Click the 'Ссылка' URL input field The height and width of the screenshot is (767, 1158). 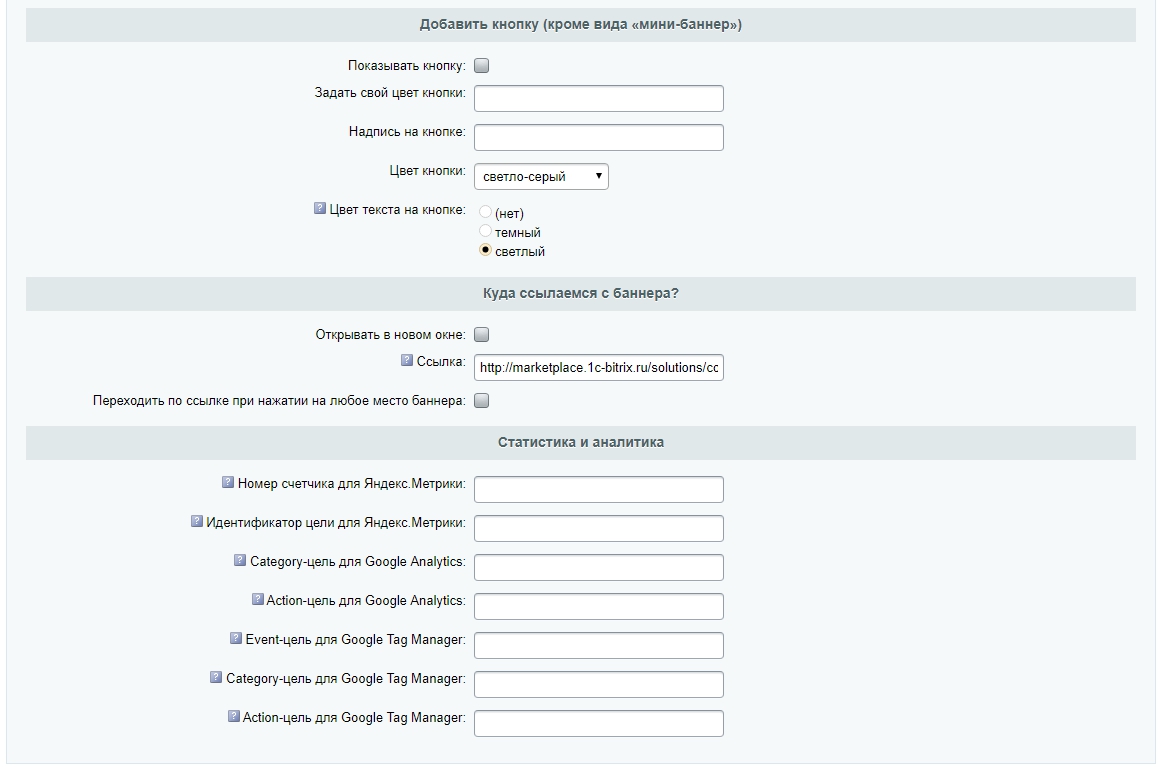pyautogui.click(x=598, y=368)
